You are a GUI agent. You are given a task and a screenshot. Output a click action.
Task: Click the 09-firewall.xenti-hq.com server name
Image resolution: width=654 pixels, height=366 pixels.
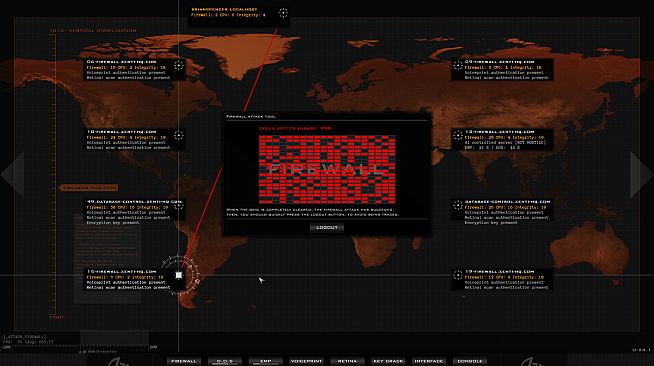500,62
